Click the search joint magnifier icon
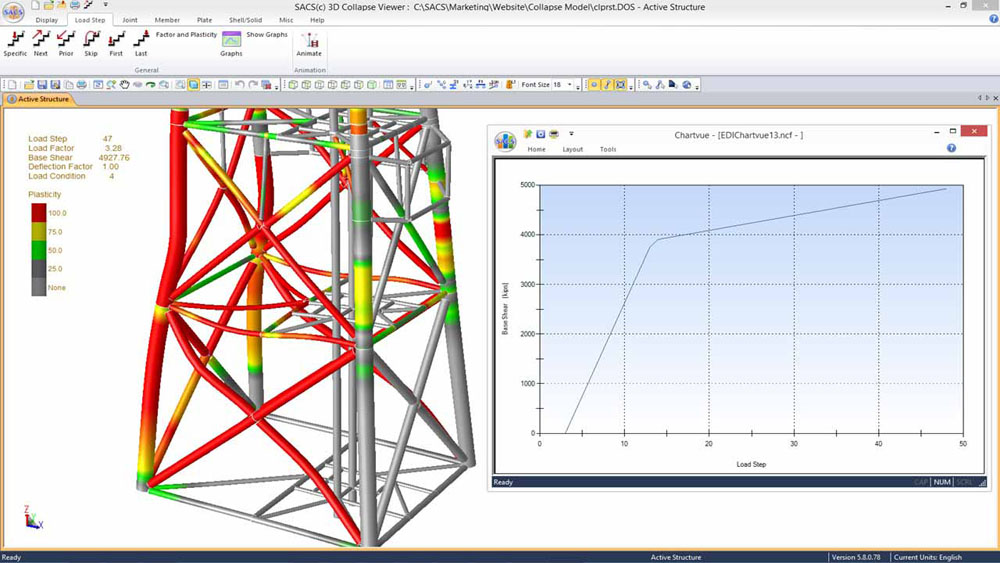The width and height of the screenshot is (1000, 563). pos(647,84)
